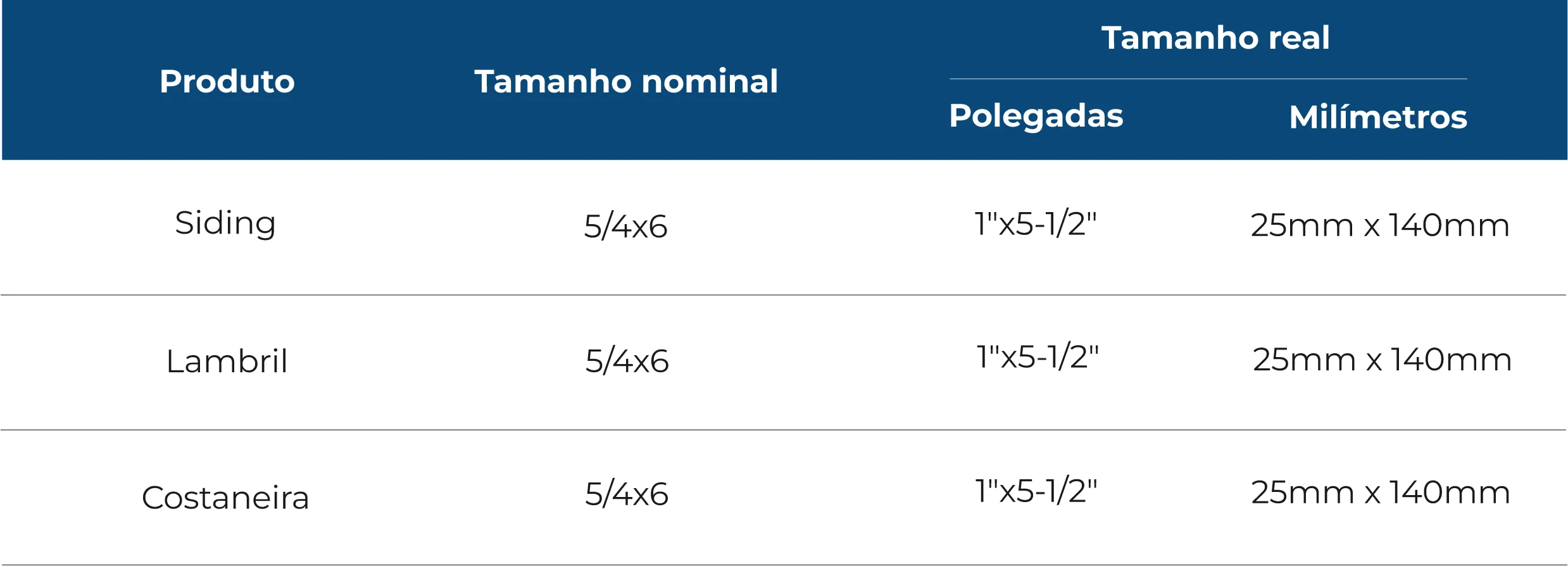Select Costaneira's 1"x5-1/2" inches value

[x=1036, y=491]
